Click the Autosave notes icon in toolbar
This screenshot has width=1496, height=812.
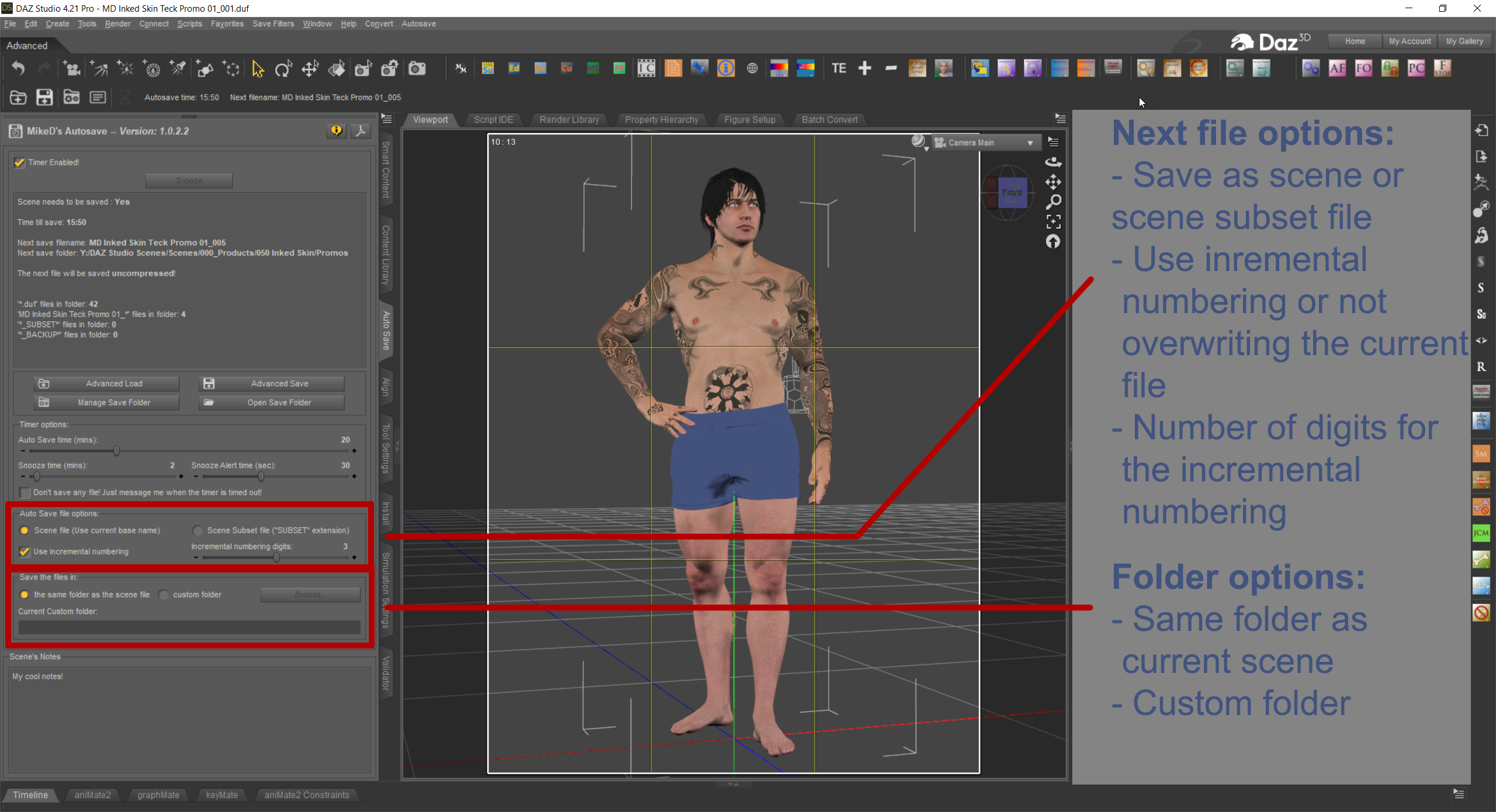pos(98,97)
